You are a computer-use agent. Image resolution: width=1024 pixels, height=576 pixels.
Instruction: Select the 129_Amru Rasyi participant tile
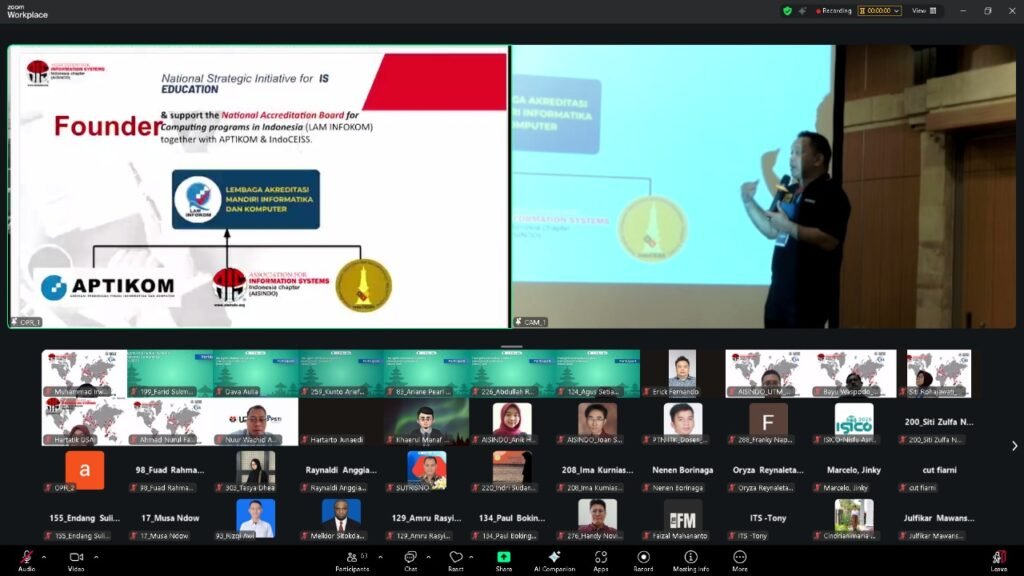426,519
